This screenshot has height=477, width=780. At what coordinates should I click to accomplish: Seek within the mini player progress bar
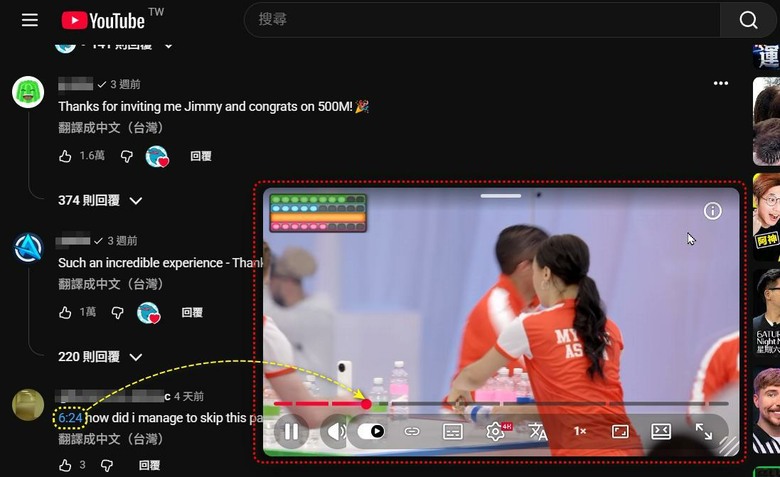pyautogui.click(x=500, y=404)
